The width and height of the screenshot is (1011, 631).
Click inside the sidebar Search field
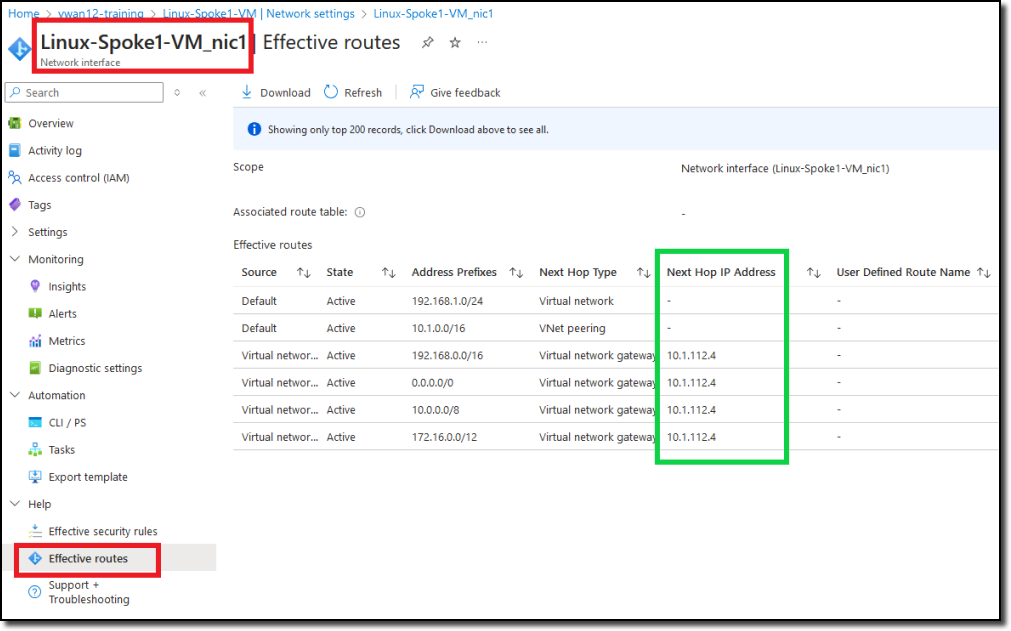[84, 92]
